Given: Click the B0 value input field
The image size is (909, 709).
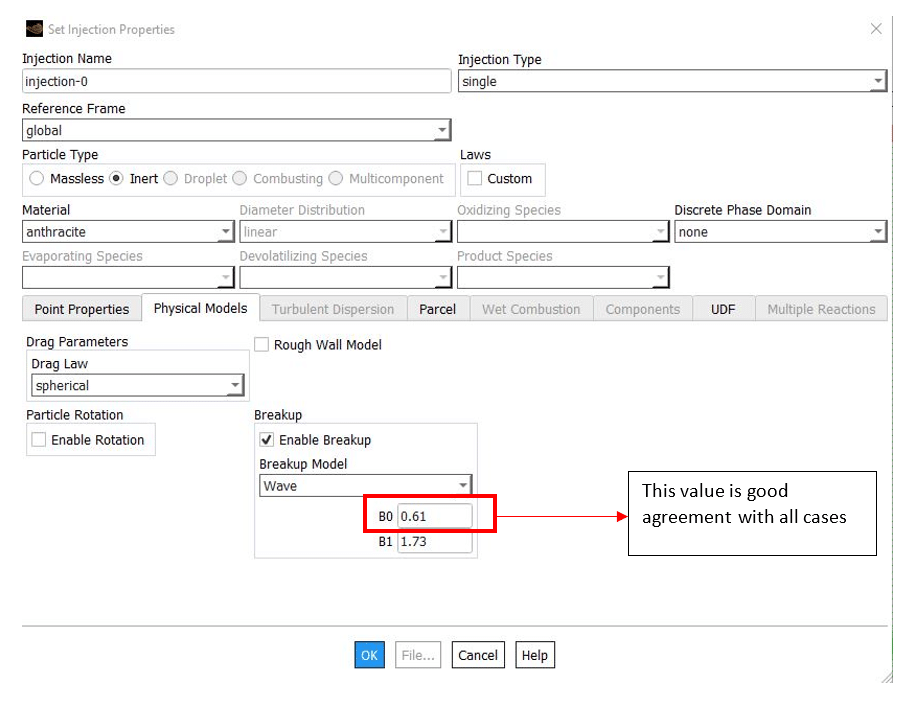Looking at the screenshot, I should tap(434, 516).
